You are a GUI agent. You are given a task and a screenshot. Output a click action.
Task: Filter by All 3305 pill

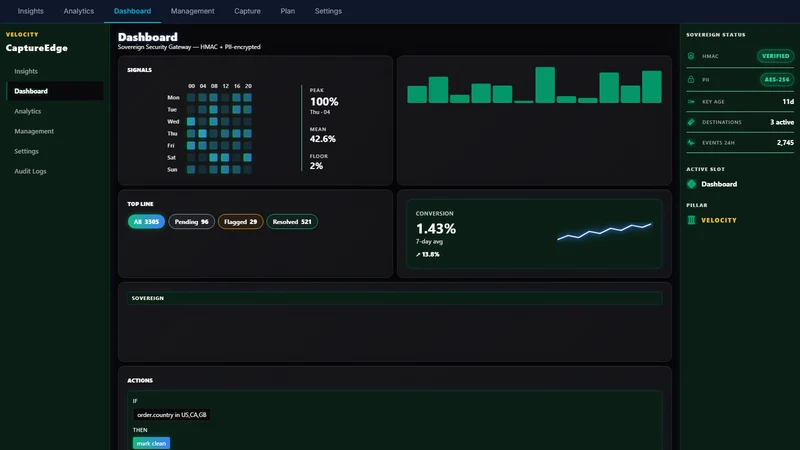click(x=146, y=222)
